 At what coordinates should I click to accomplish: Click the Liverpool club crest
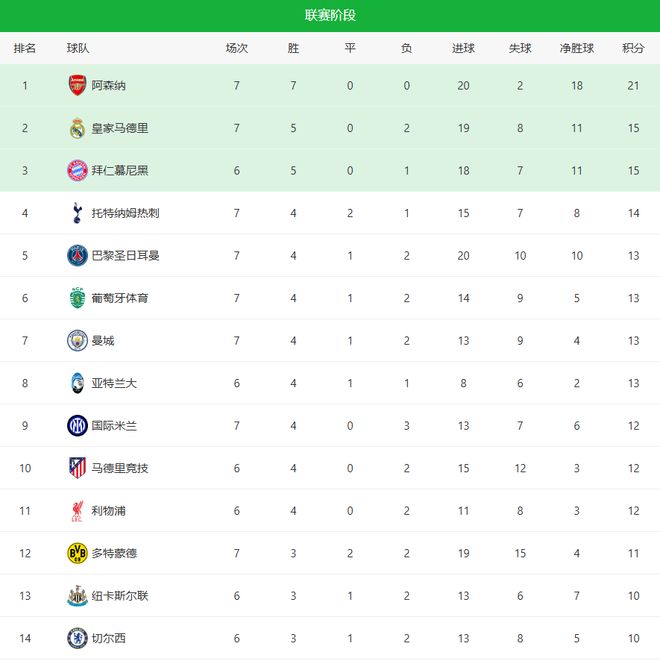click(x=77, y=510)
